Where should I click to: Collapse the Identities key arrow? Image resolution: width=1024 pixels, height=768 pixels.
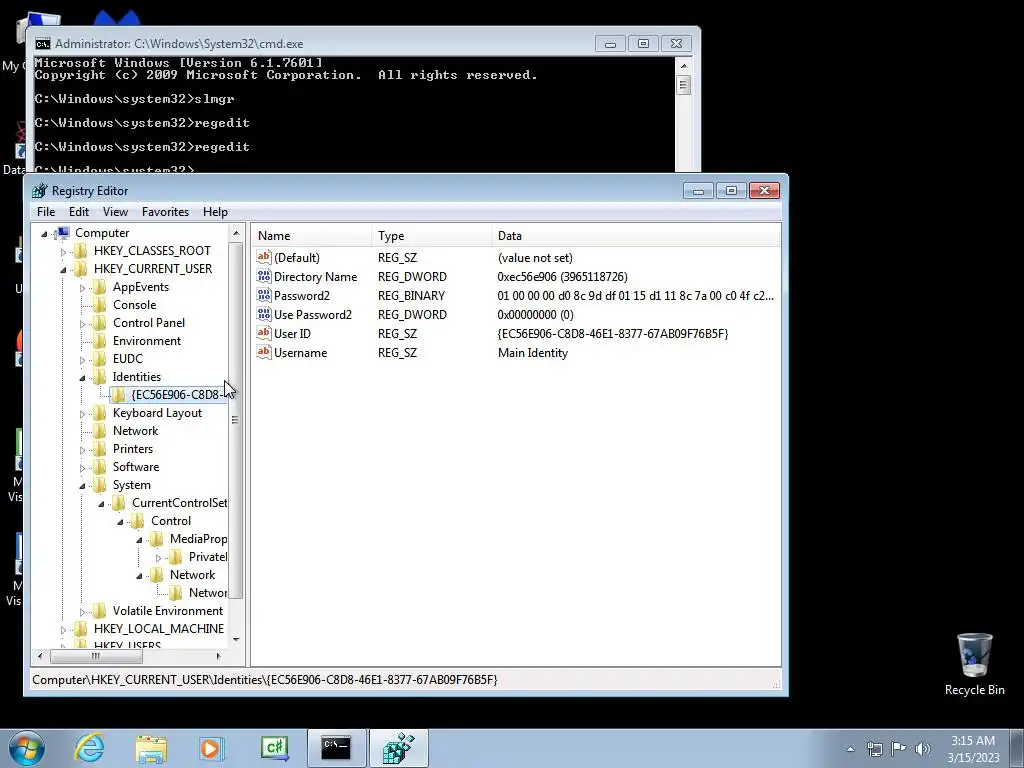click(82, 378)
